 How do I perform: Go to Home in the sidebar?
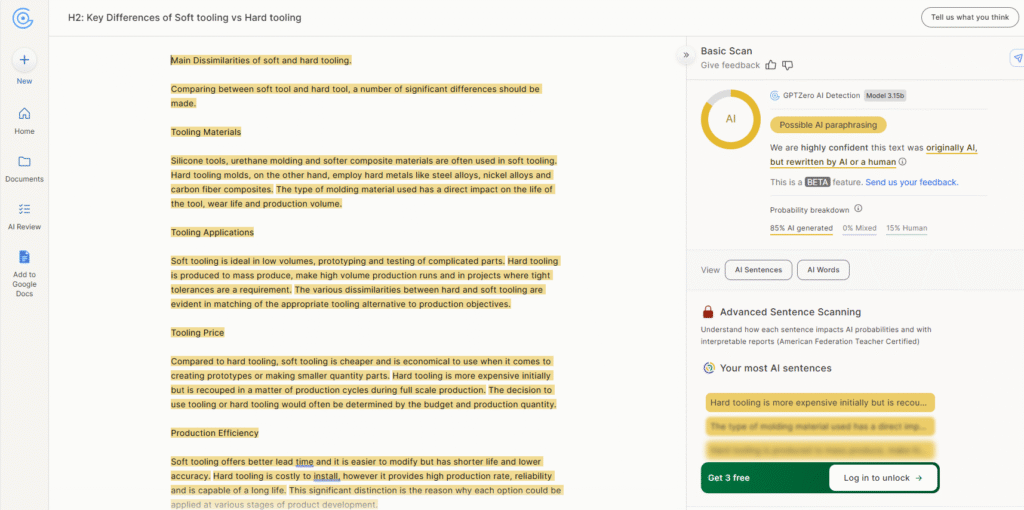pos(24,113)
